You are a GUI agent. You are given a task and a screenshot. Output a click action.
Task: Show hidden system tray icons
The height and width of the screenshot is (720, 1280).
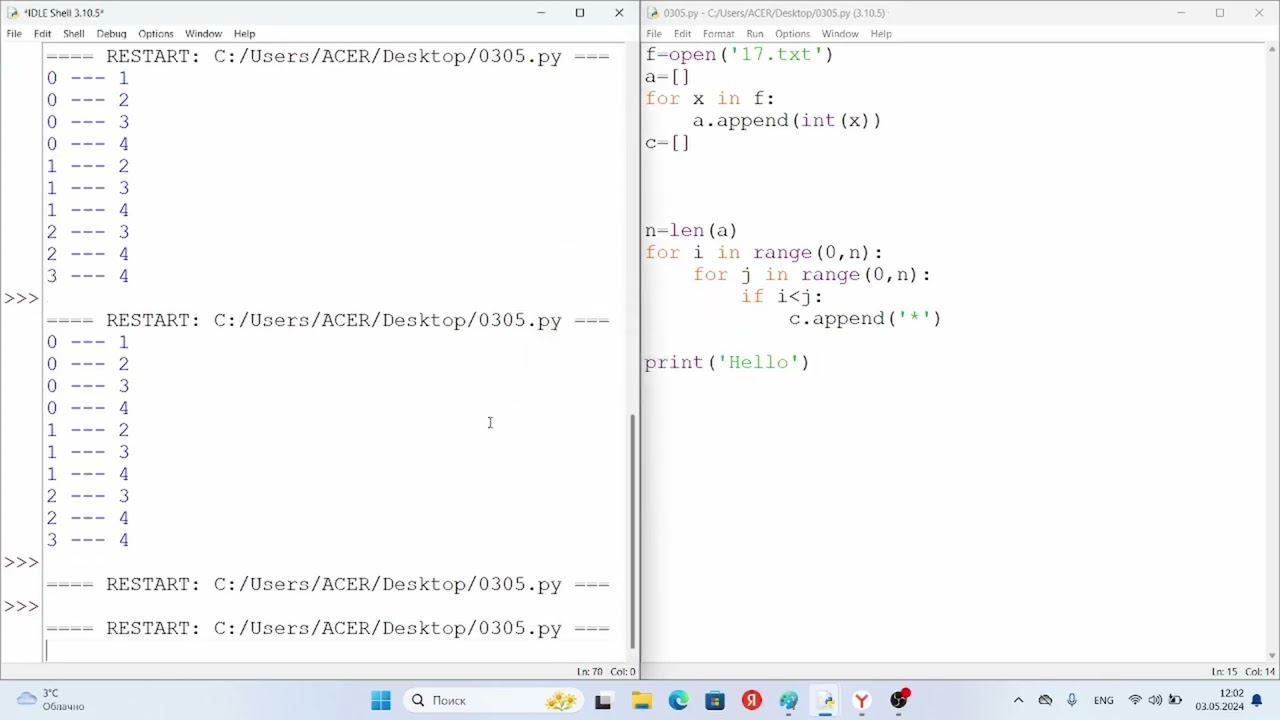point(1018,701)
